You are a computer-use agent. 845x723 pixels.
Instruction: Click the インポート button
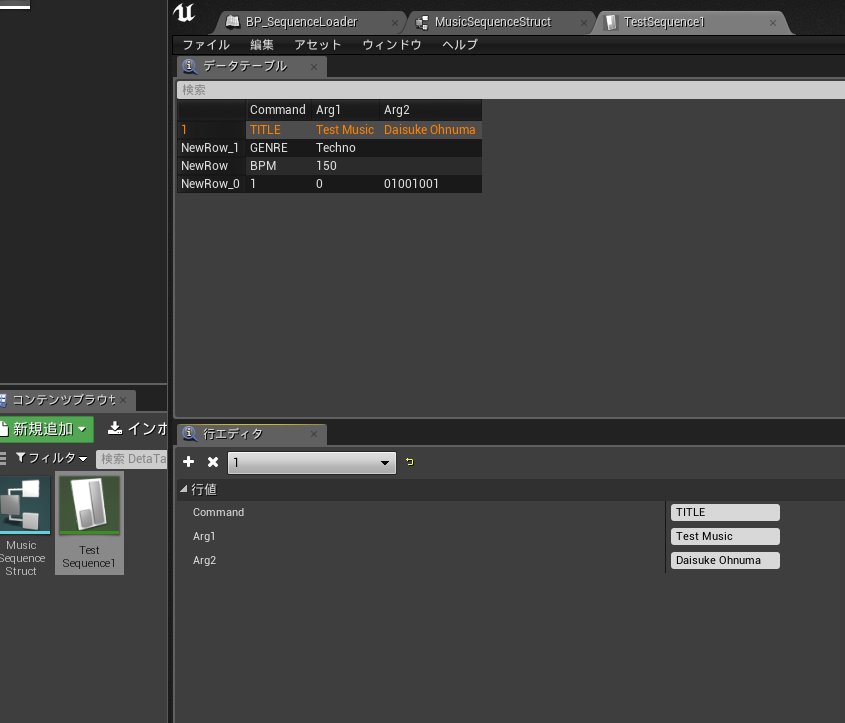137,429
